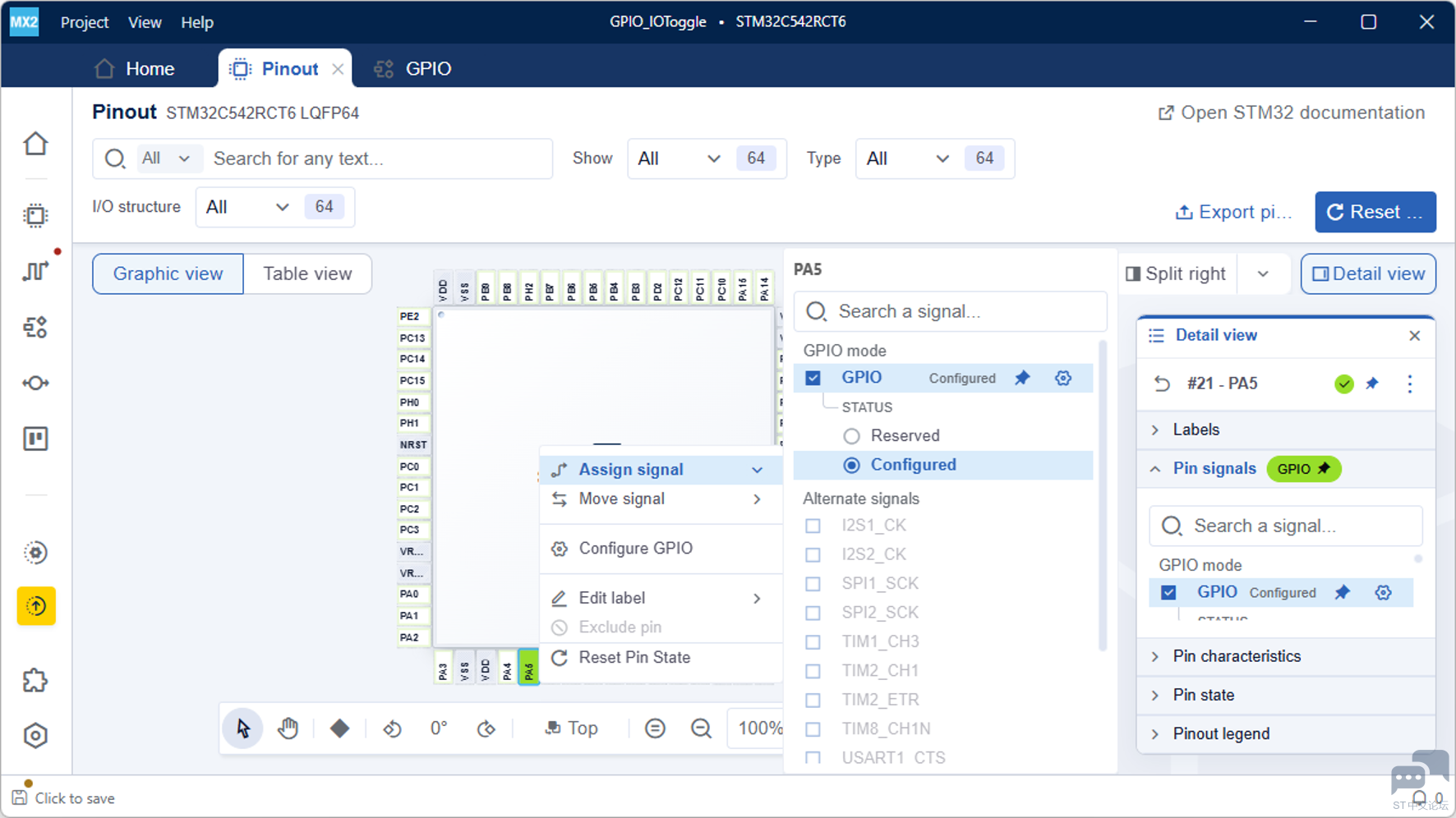Close the Detail view panel

click(1414, 335)
